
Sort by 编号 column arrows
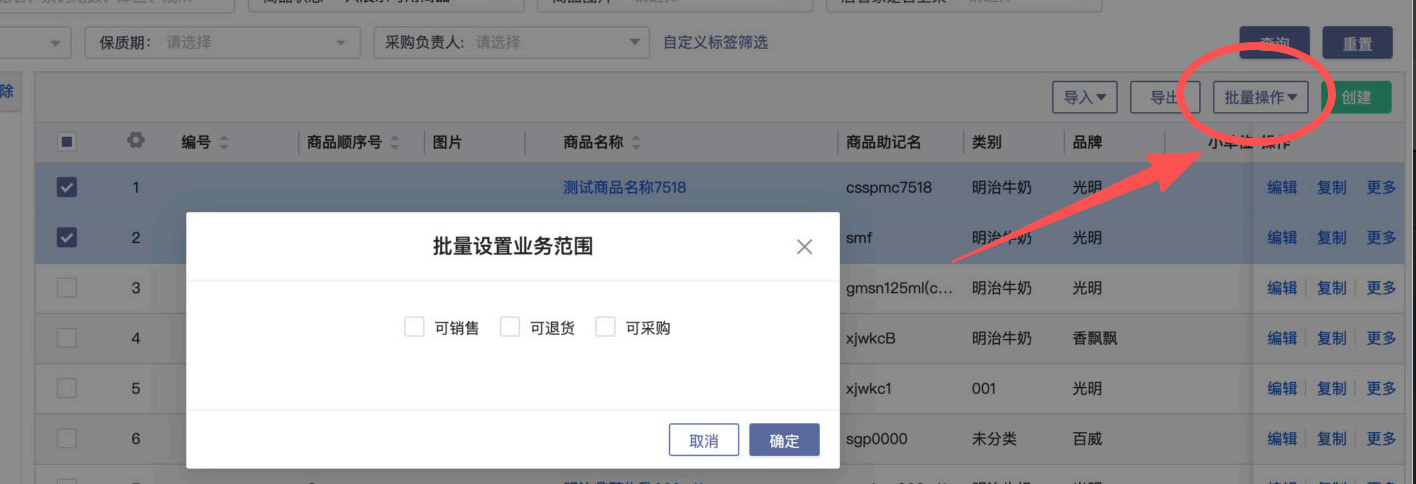click(x=223, y=143)
